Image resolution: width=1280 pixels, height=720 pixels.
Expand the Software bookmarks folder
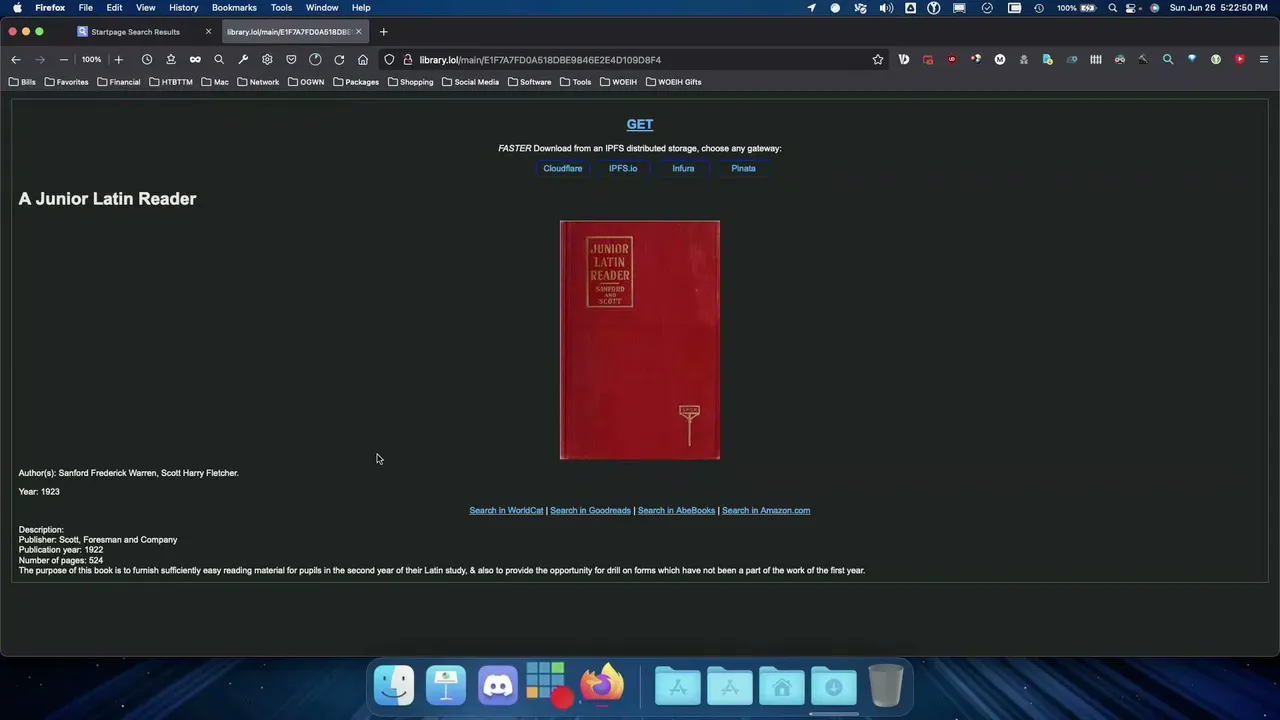point(530,82)
